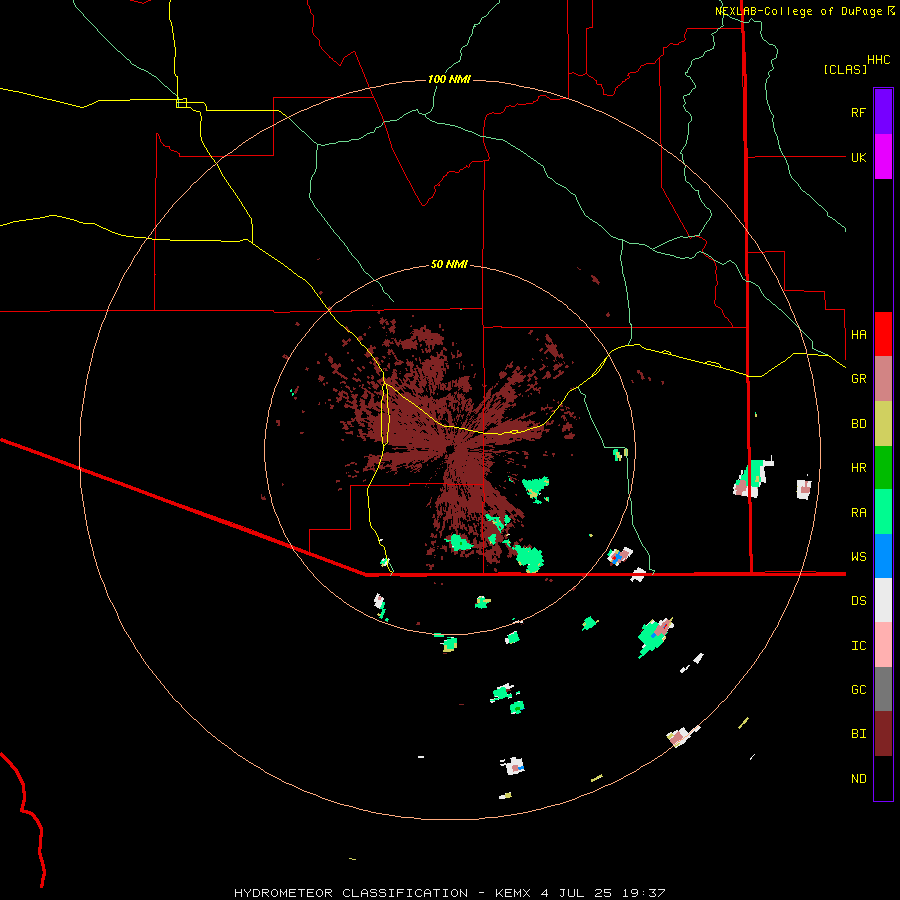
Task: Click the "HHC" product code text
Action: pyautogui.click(x=879, y=60)
